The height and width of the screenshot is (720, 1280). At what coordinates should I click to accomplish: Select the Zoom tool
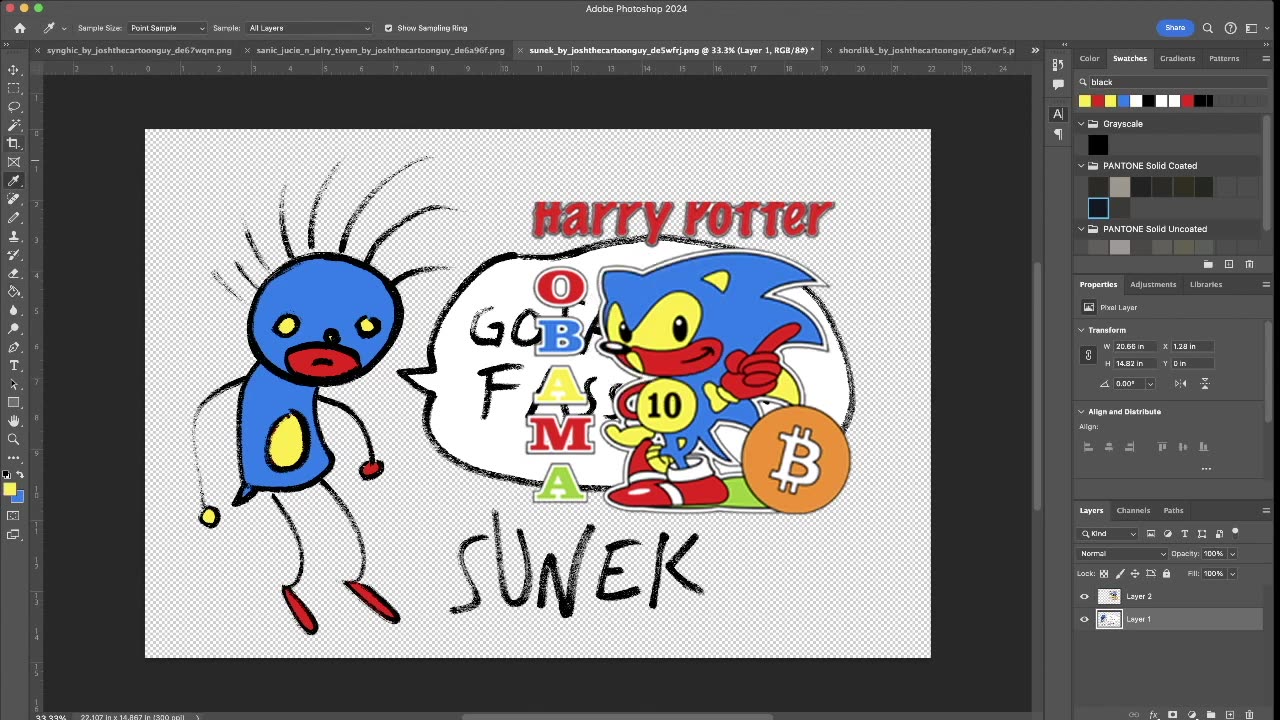(x=14, y=439)
